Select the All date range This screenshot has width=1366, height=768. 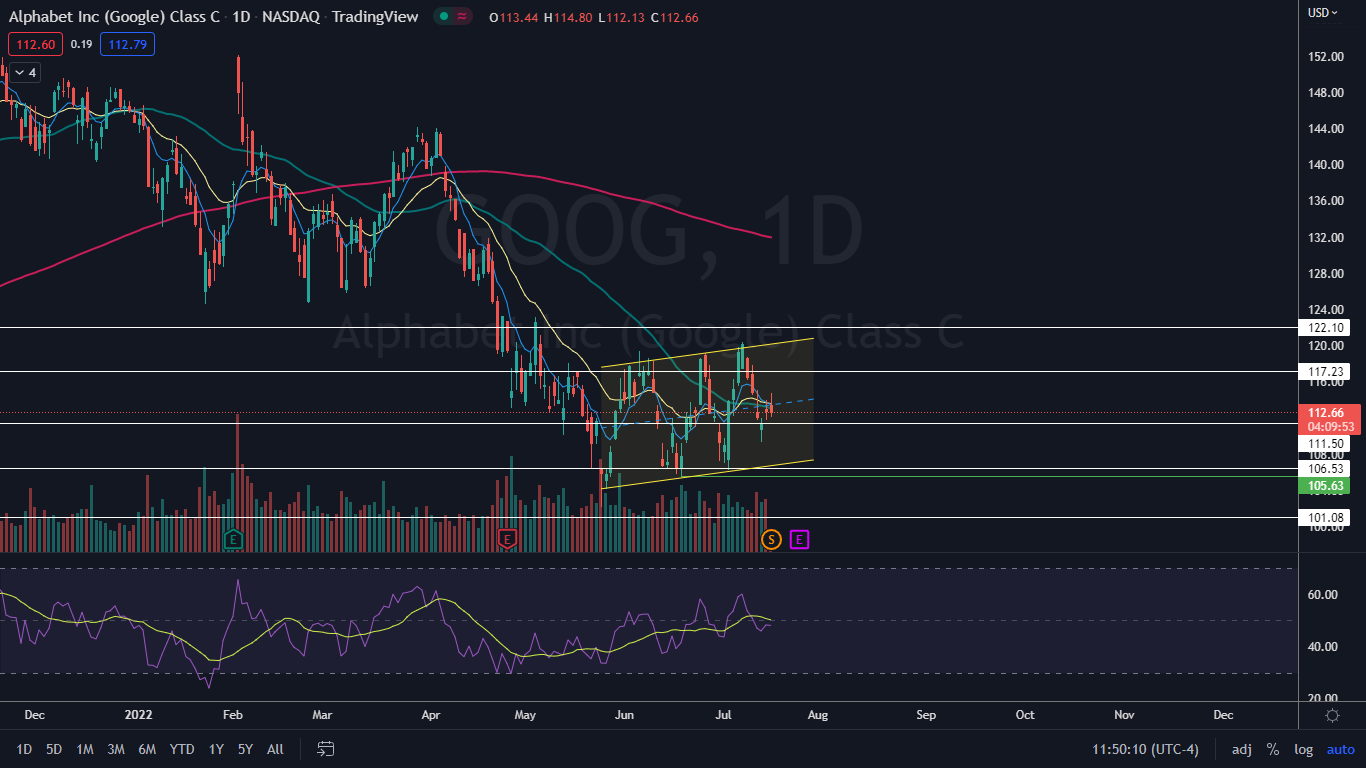pyautogui.click(x=275, y=749)
